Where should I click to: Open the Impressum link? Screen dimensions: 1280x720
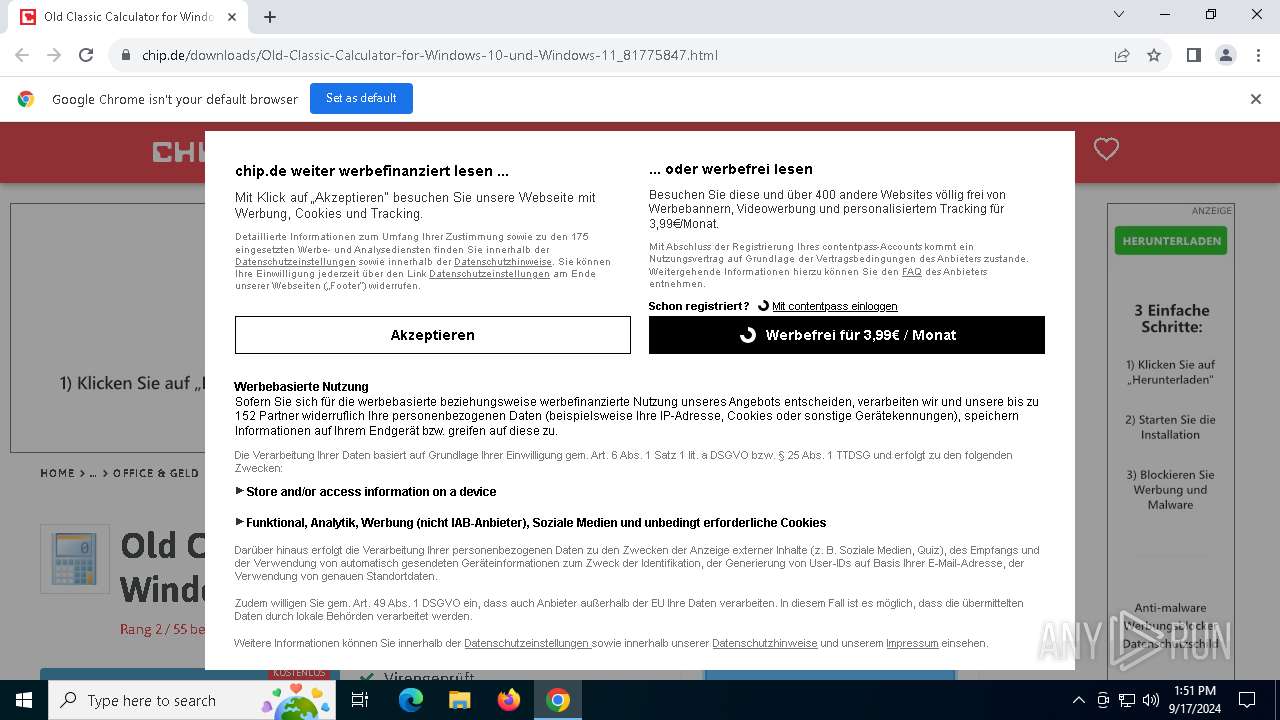(912, 643)
